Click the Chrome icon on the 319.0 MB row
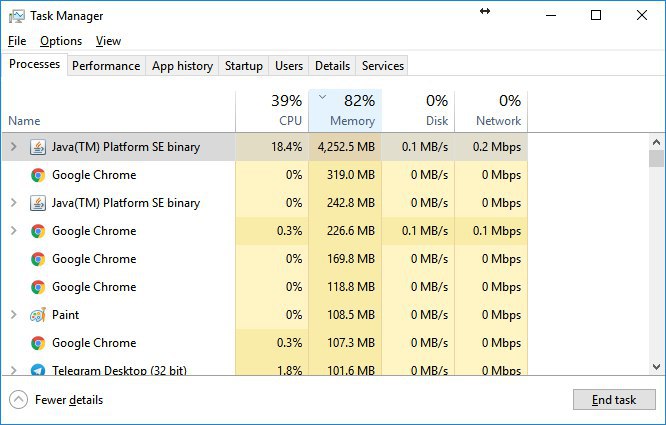 38,175
